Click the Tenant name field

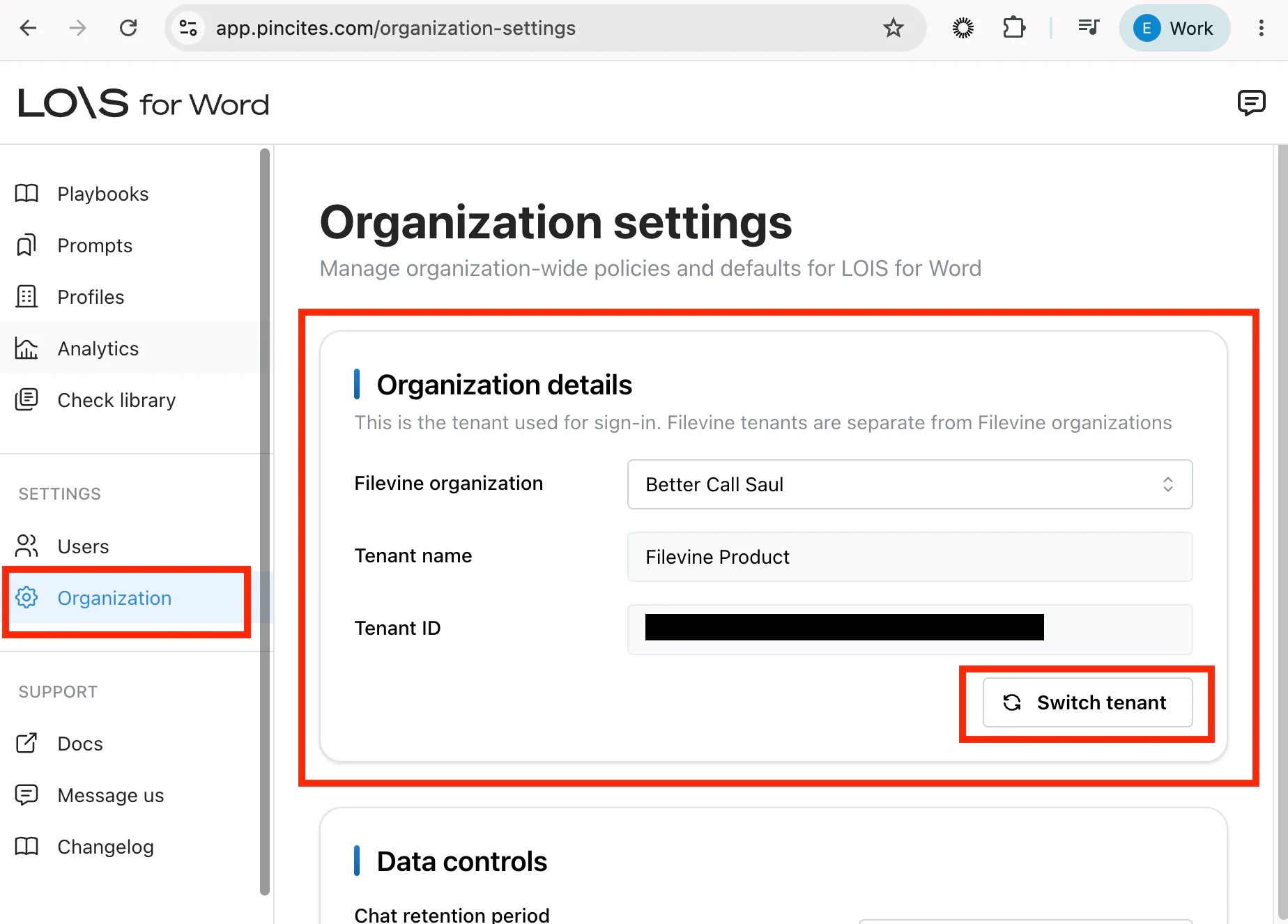(910, 557)
